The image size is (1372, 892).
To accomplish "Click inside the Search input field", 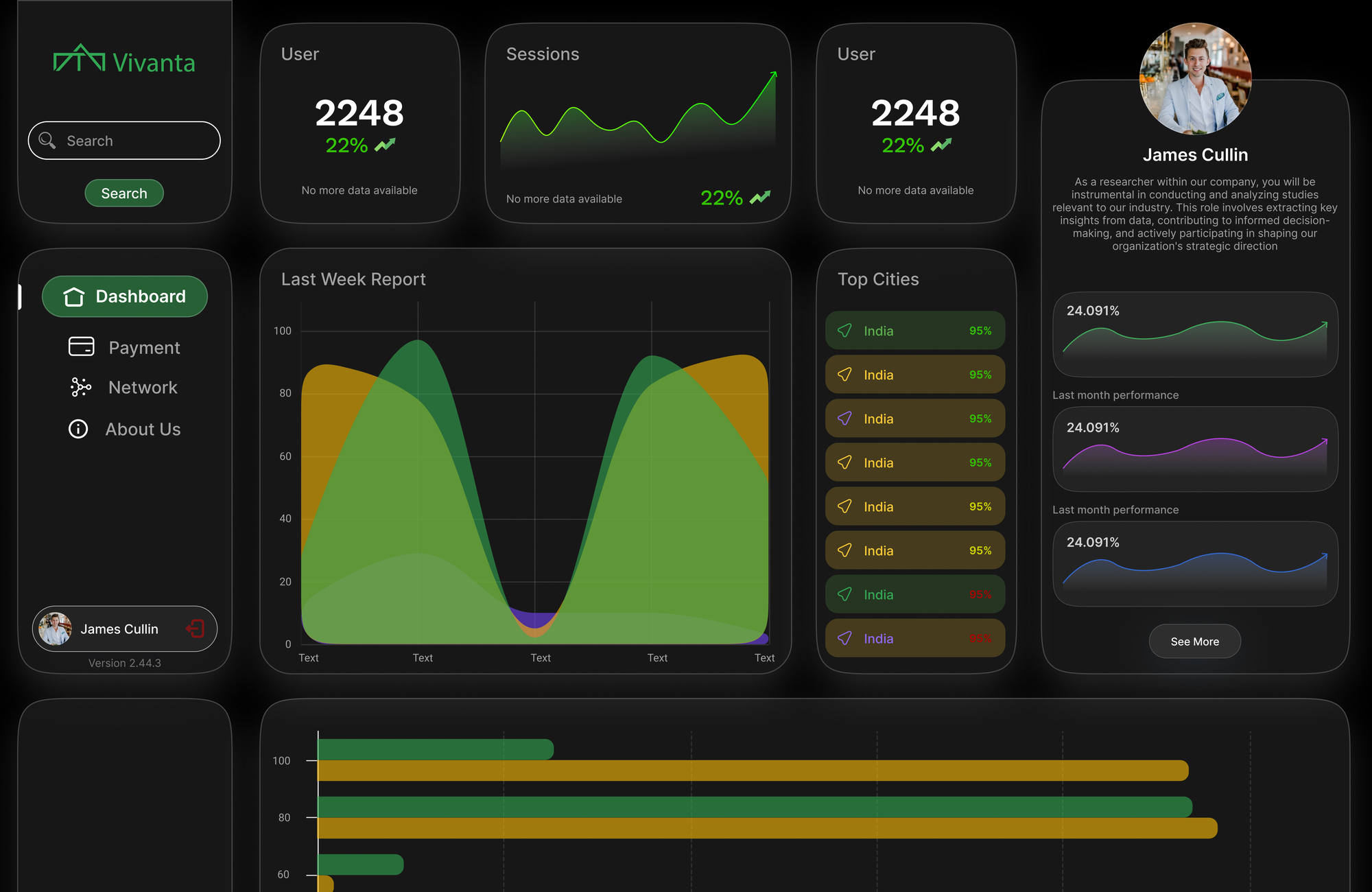I will click(x=123, y=140).
